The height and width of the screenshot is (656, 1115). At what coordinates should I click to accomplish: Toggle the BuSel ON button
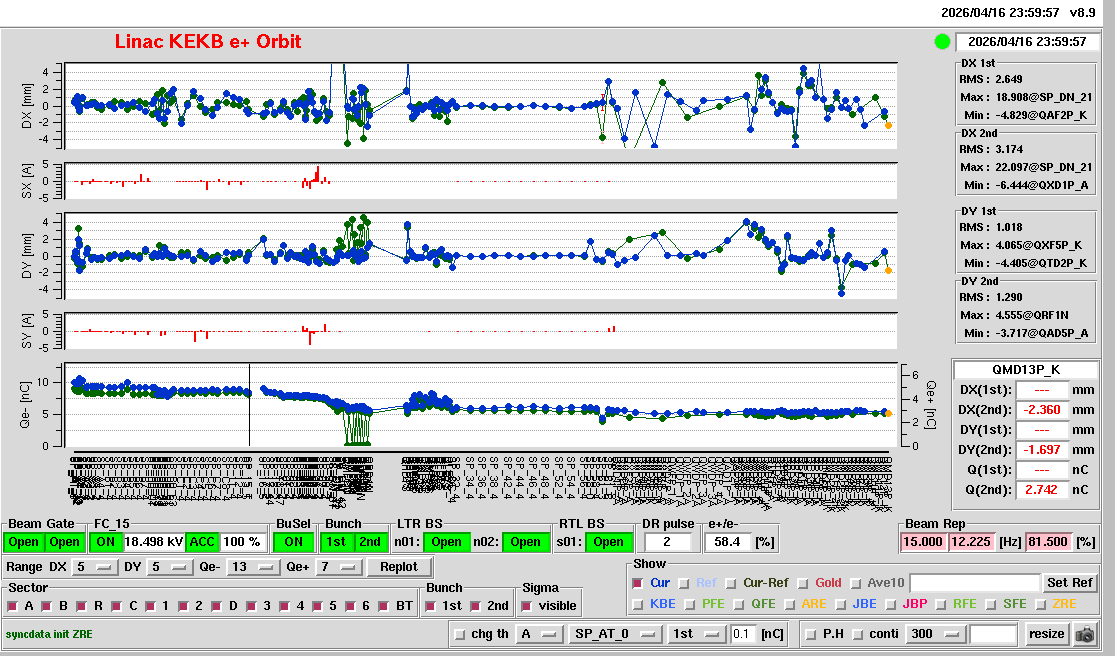[292, 542]
